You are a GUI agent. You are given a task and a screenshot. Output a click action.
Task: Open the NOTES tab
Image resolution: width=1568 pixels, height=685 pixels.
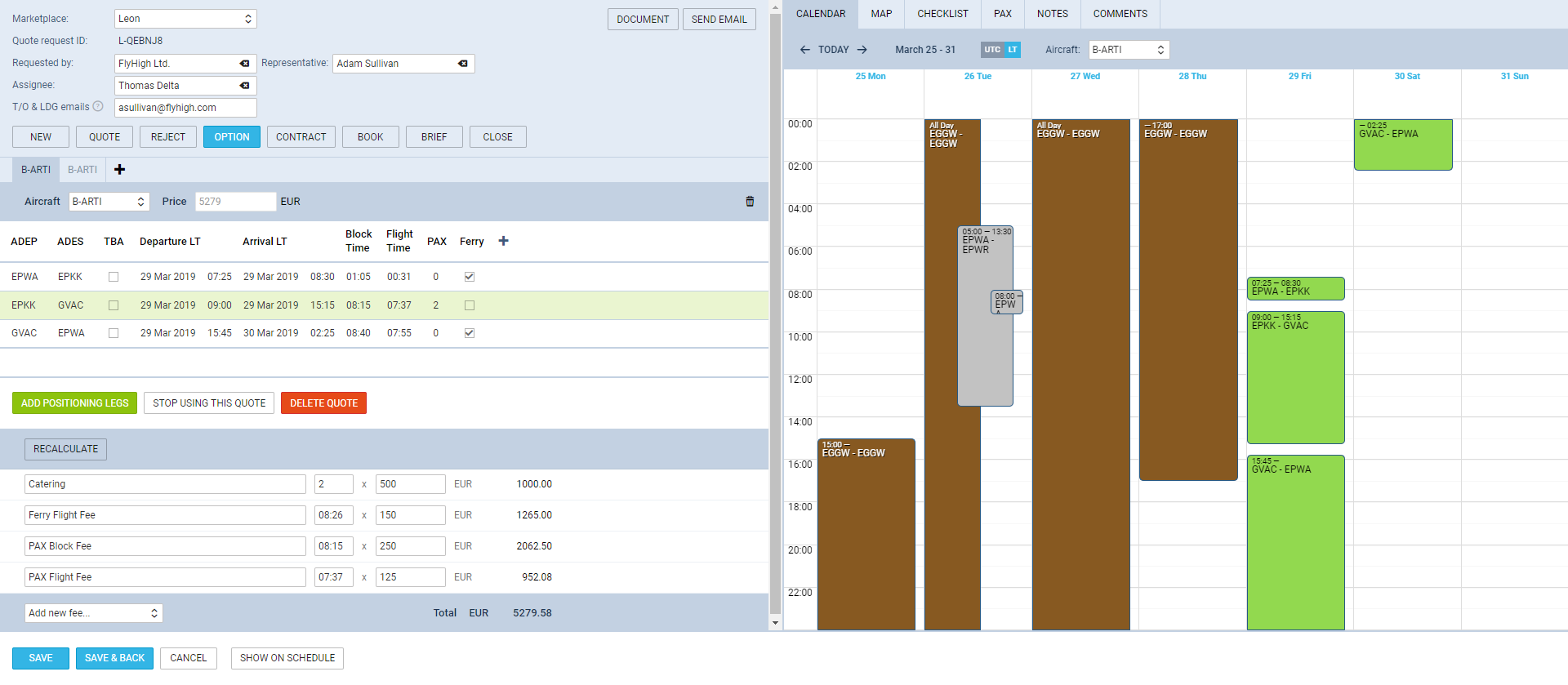pos(1053,14)
